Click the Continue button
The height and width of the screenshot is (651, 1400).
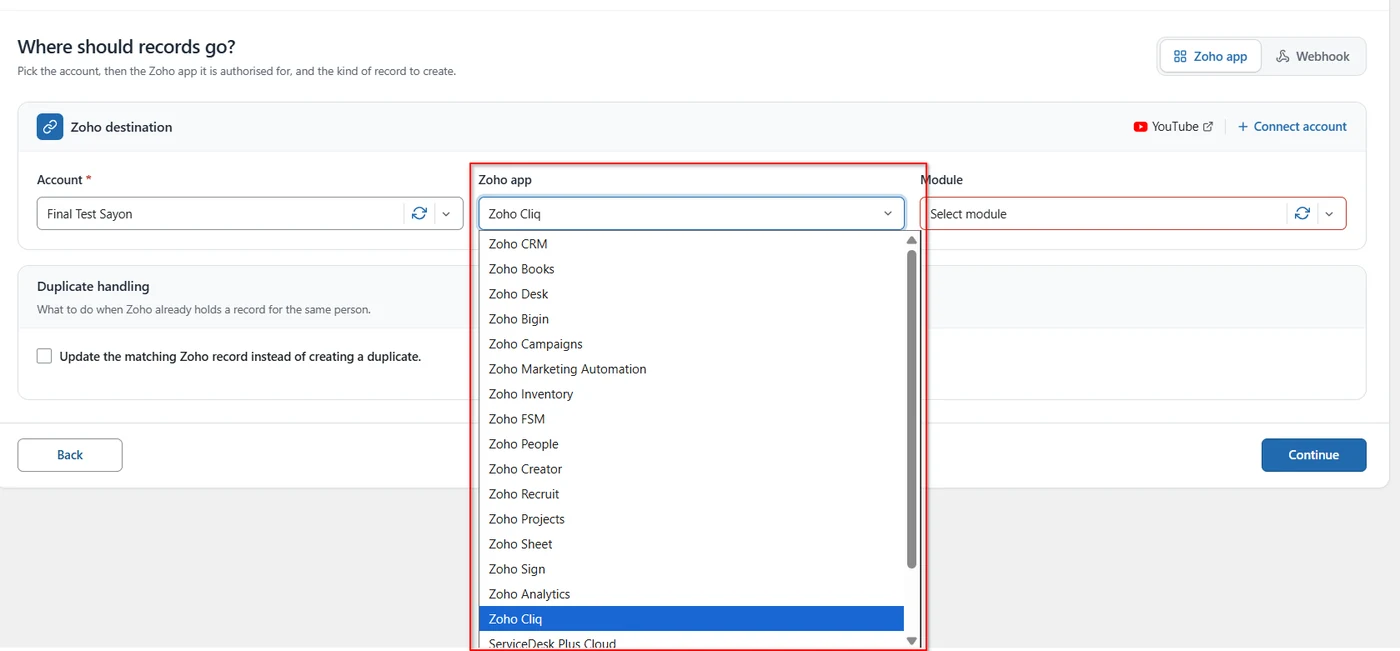click(x=1313, y=455)
